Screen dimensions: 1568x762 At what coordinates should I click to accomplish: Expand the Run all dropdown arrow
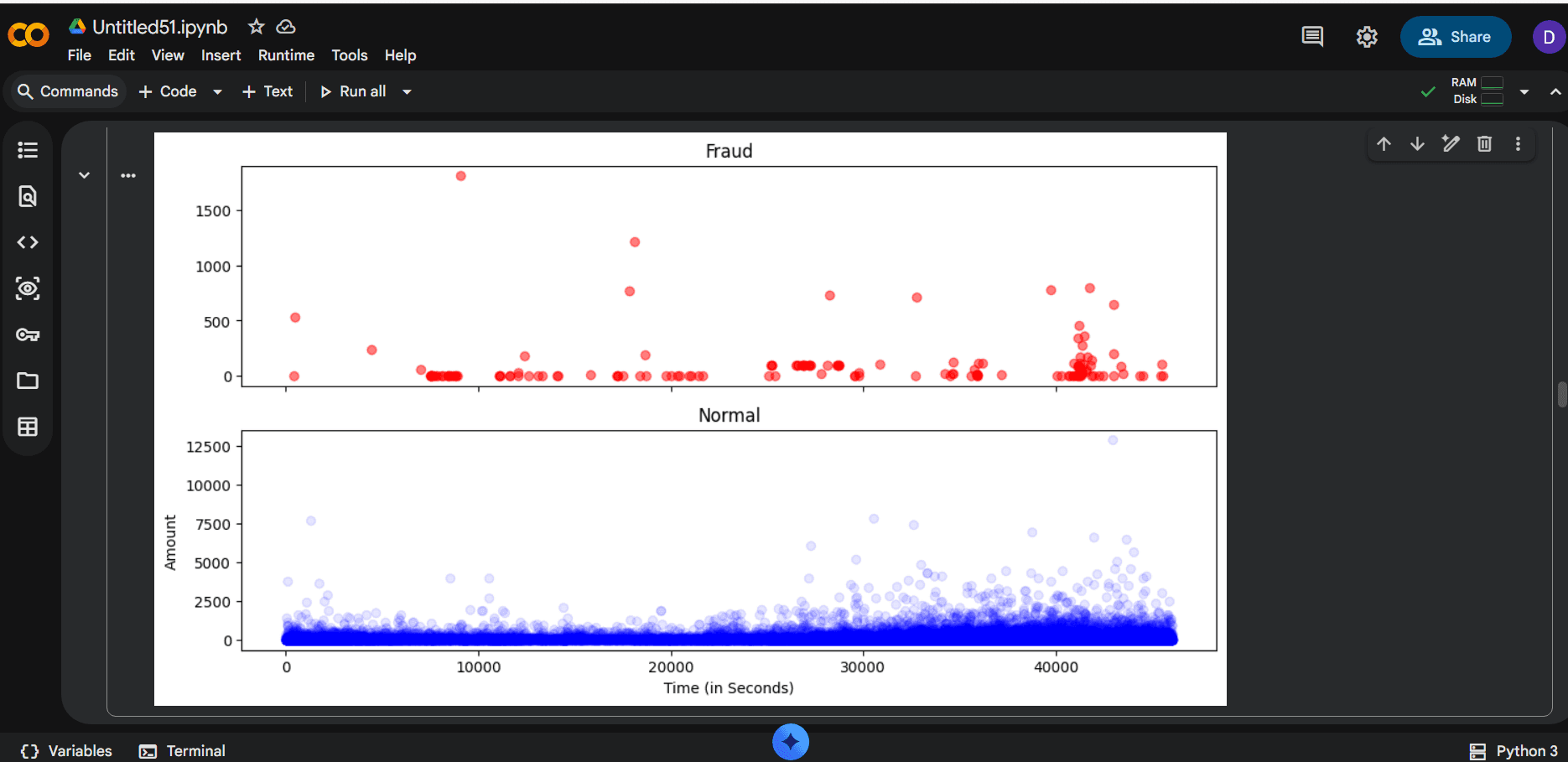pos(407,91)
